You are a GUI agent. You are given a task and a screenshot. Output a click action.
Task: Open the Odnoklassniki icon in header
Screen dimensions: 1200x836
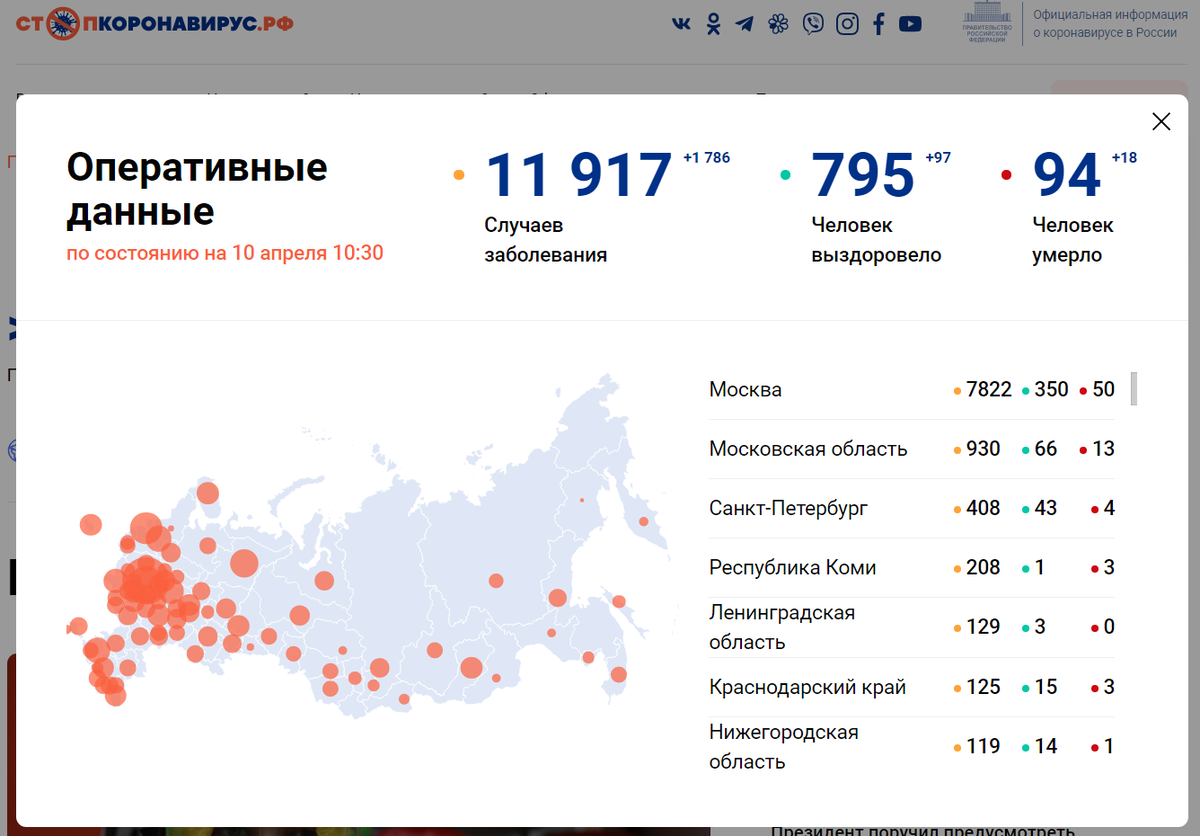tap(713, 24)
